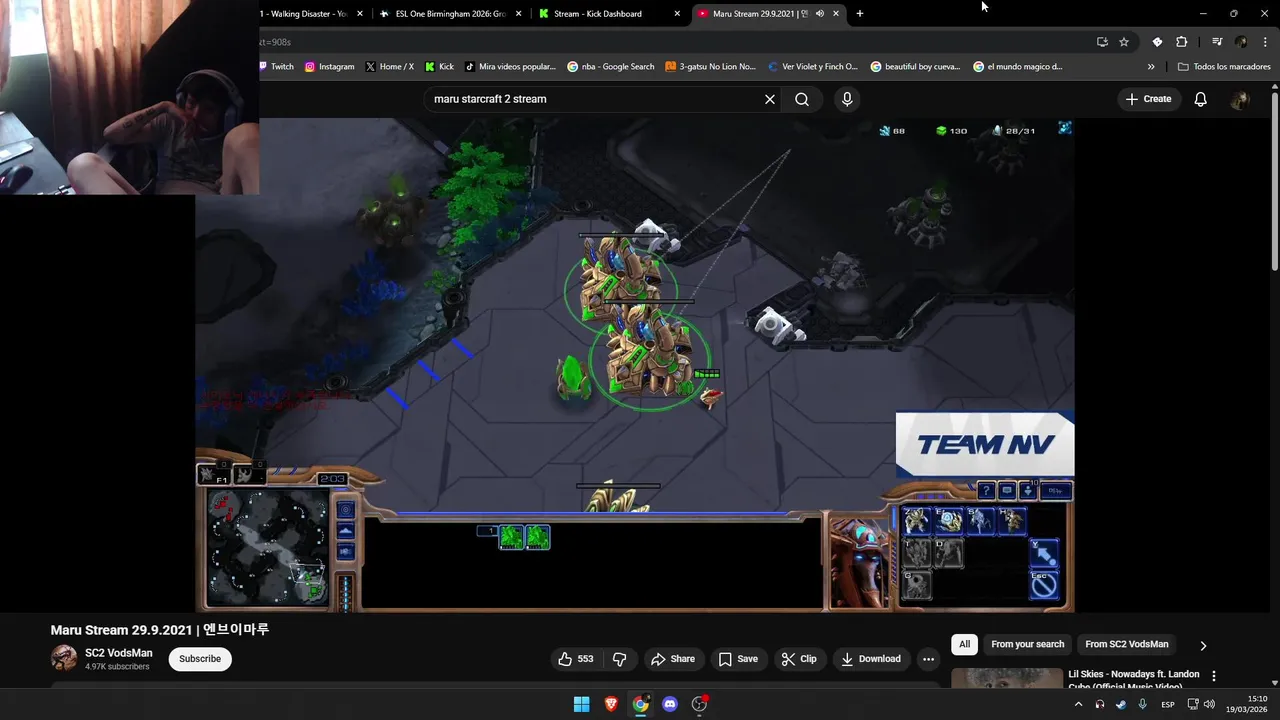
Task: Click the Warp in Zealot command (Z)
Action: pyautogui.click(x=916, y=520)
